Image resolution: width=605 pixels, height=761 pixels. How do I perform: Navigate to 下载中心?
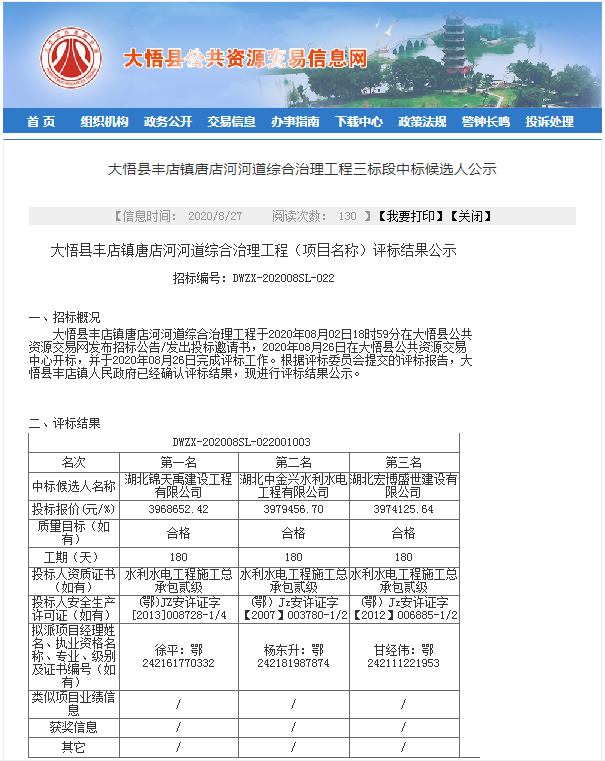coord(358,122)
